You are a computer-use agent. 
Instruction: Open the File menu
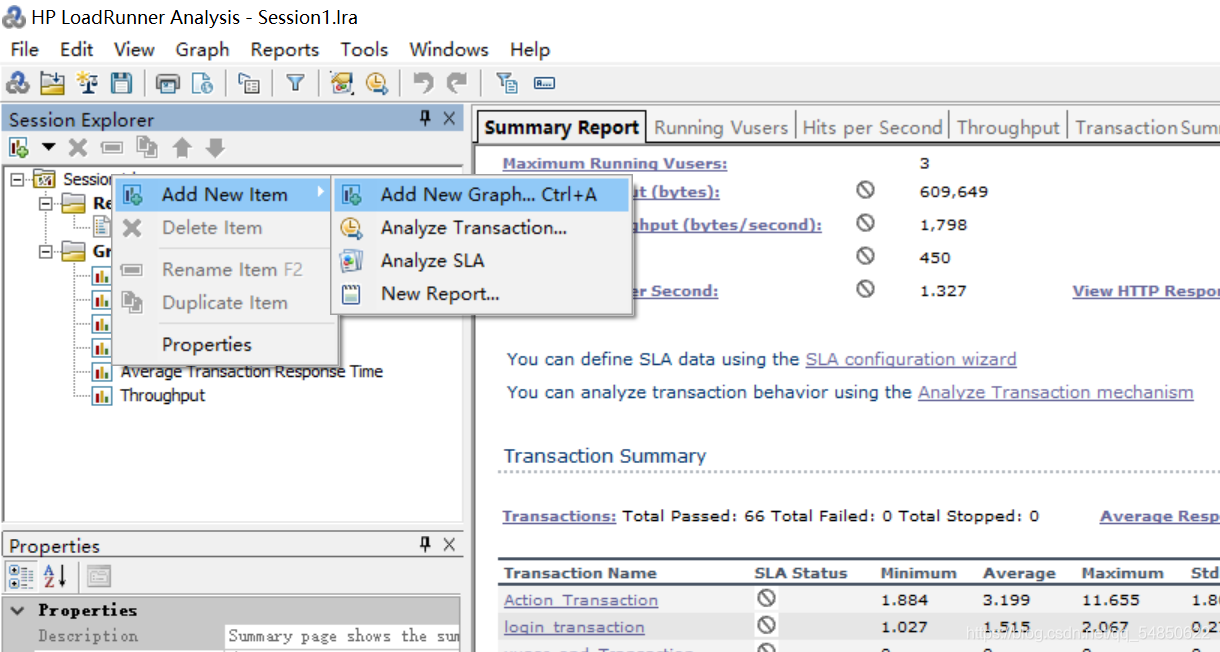click(24, 49)
